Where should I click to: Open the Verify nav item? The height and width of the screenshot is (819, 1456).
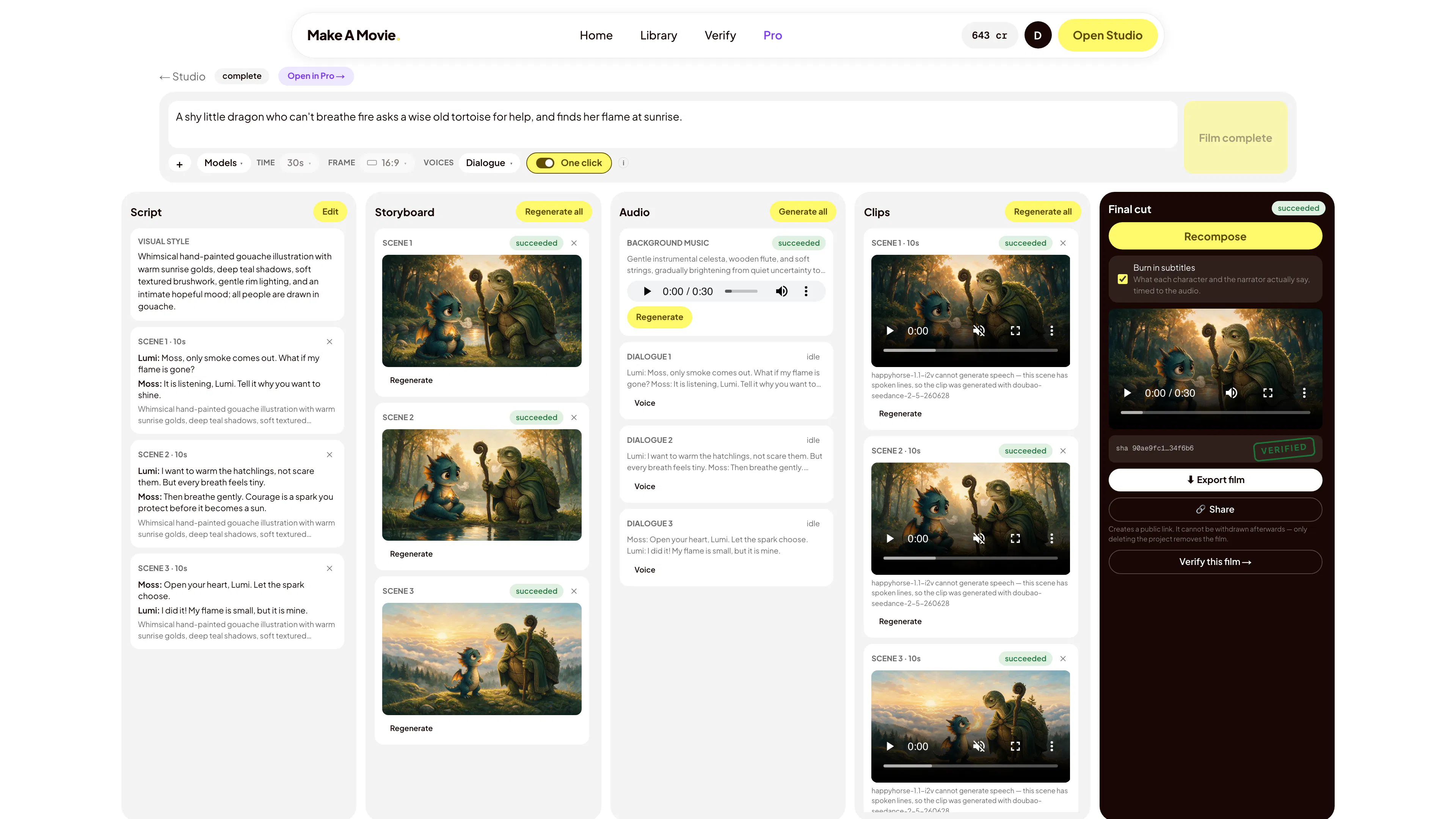720,36
